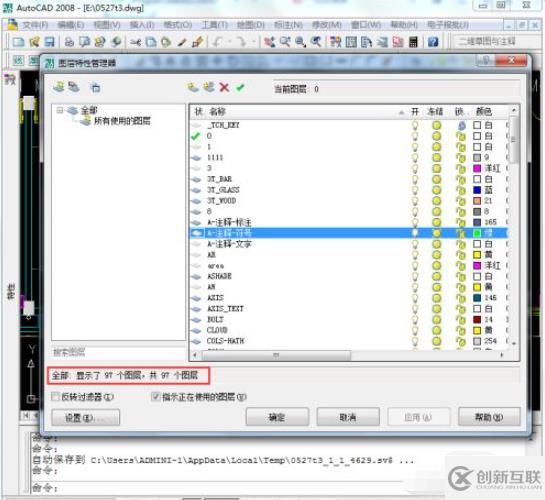Collapse the 全部 tree node in filter panel
545x500 pixels.
[60, 110]
